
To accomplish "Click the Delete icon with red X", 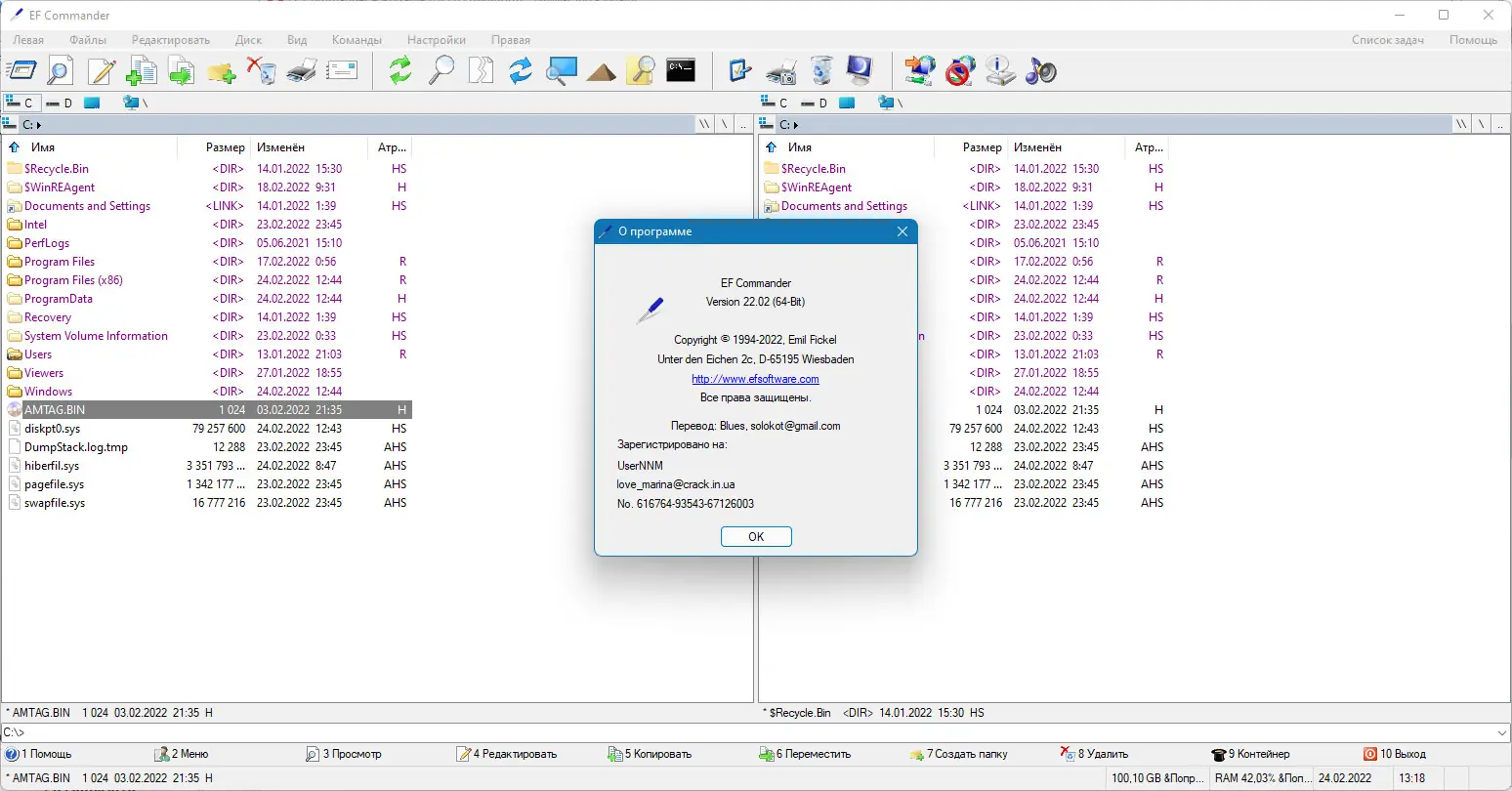I will click(262, 70).
